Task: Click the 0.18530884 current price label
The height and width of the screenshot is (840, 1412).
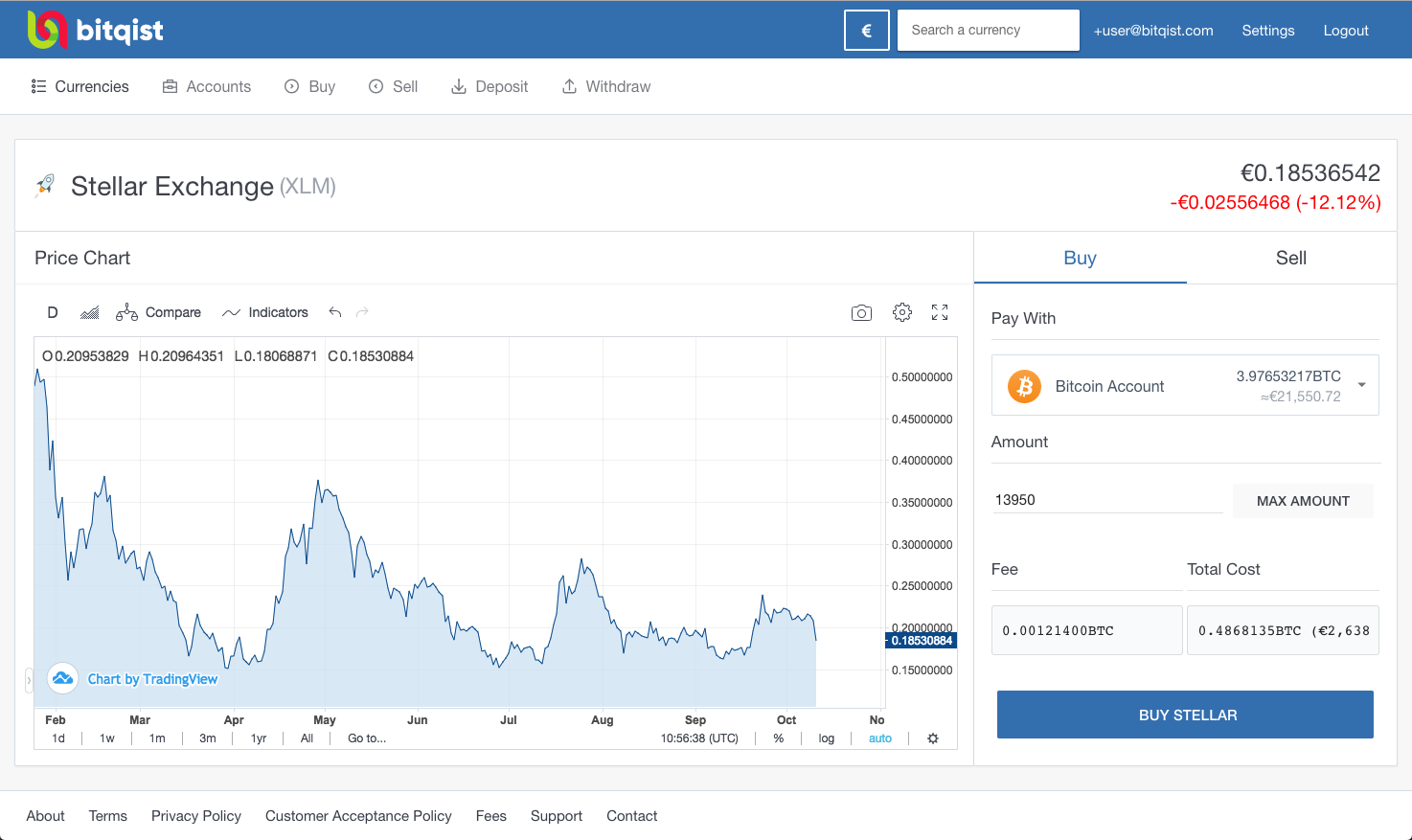Action: [x=922, y=641]
